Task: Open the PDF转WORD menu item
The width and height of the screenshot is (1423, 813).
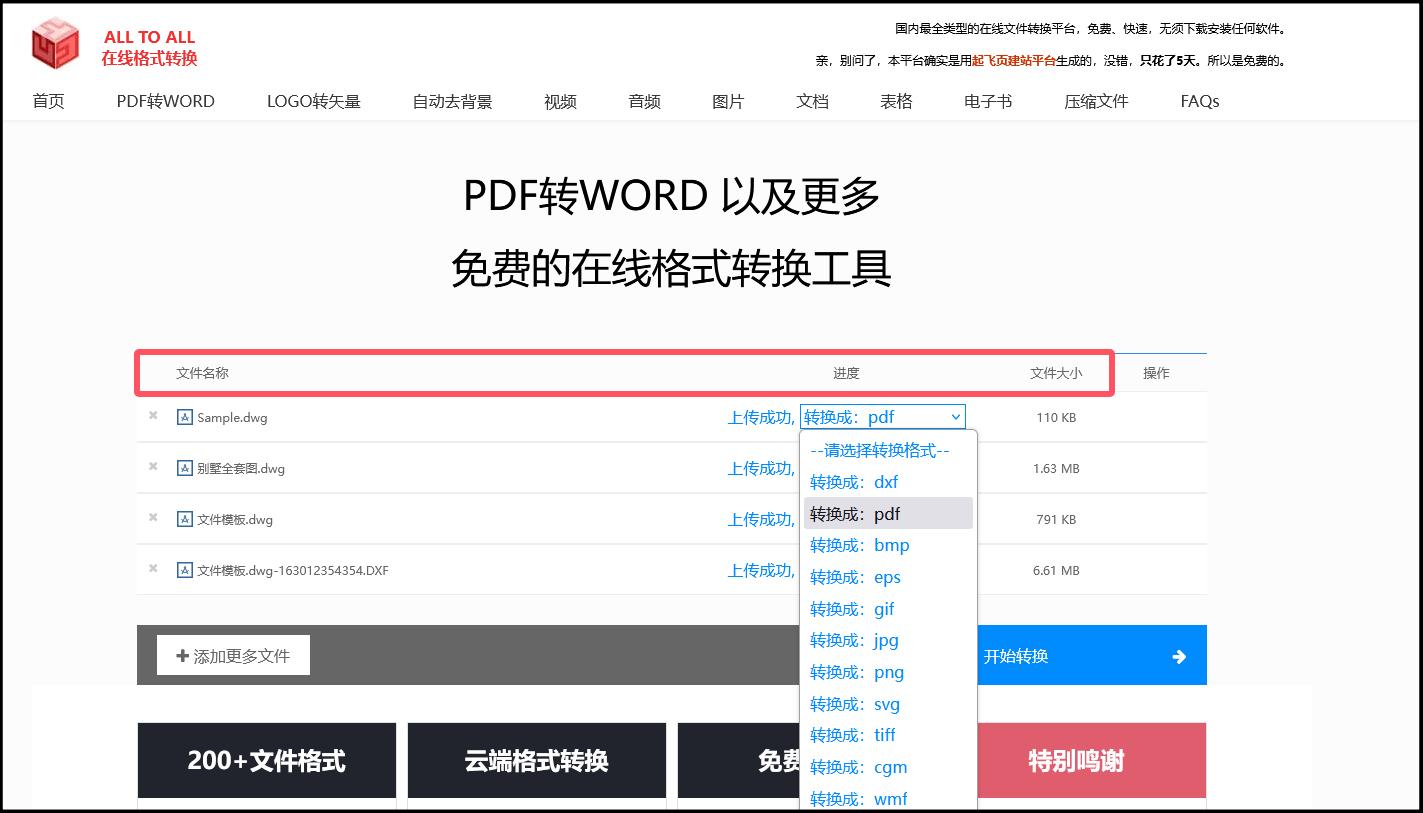Action: coord(165,101)
